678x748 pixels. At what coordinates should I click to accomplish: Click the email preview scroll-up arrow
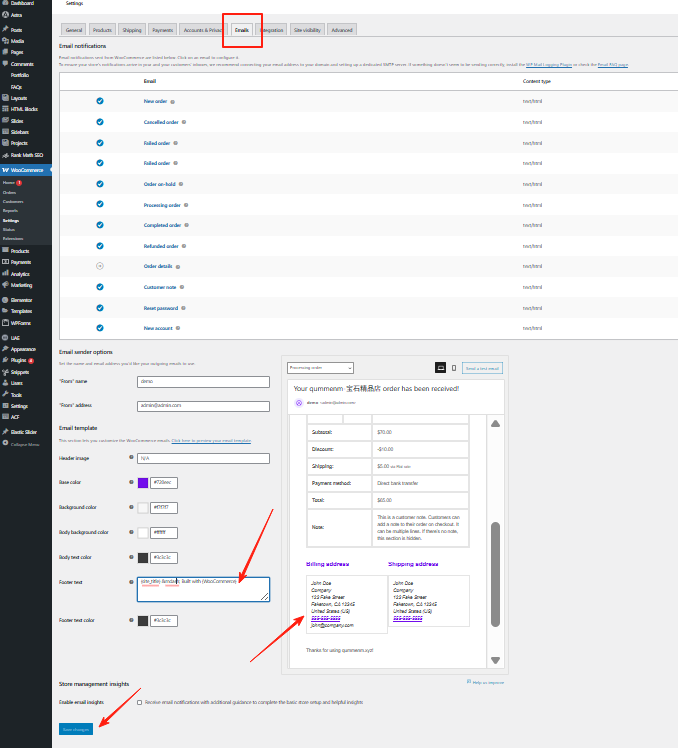495,424
